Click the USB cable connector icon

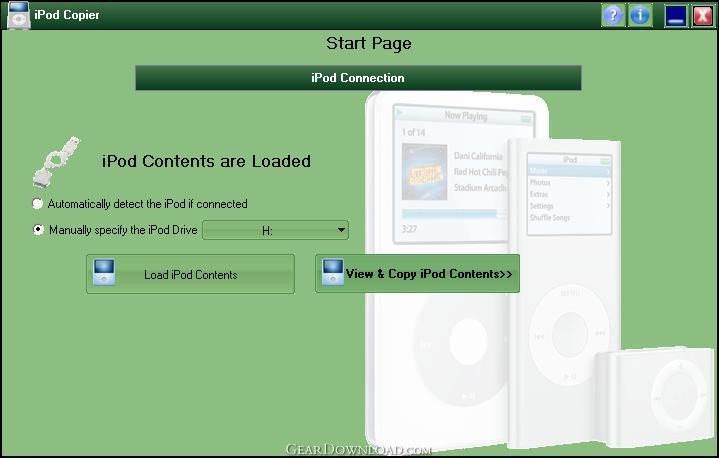pyautogui.click(x=56, y=162)
